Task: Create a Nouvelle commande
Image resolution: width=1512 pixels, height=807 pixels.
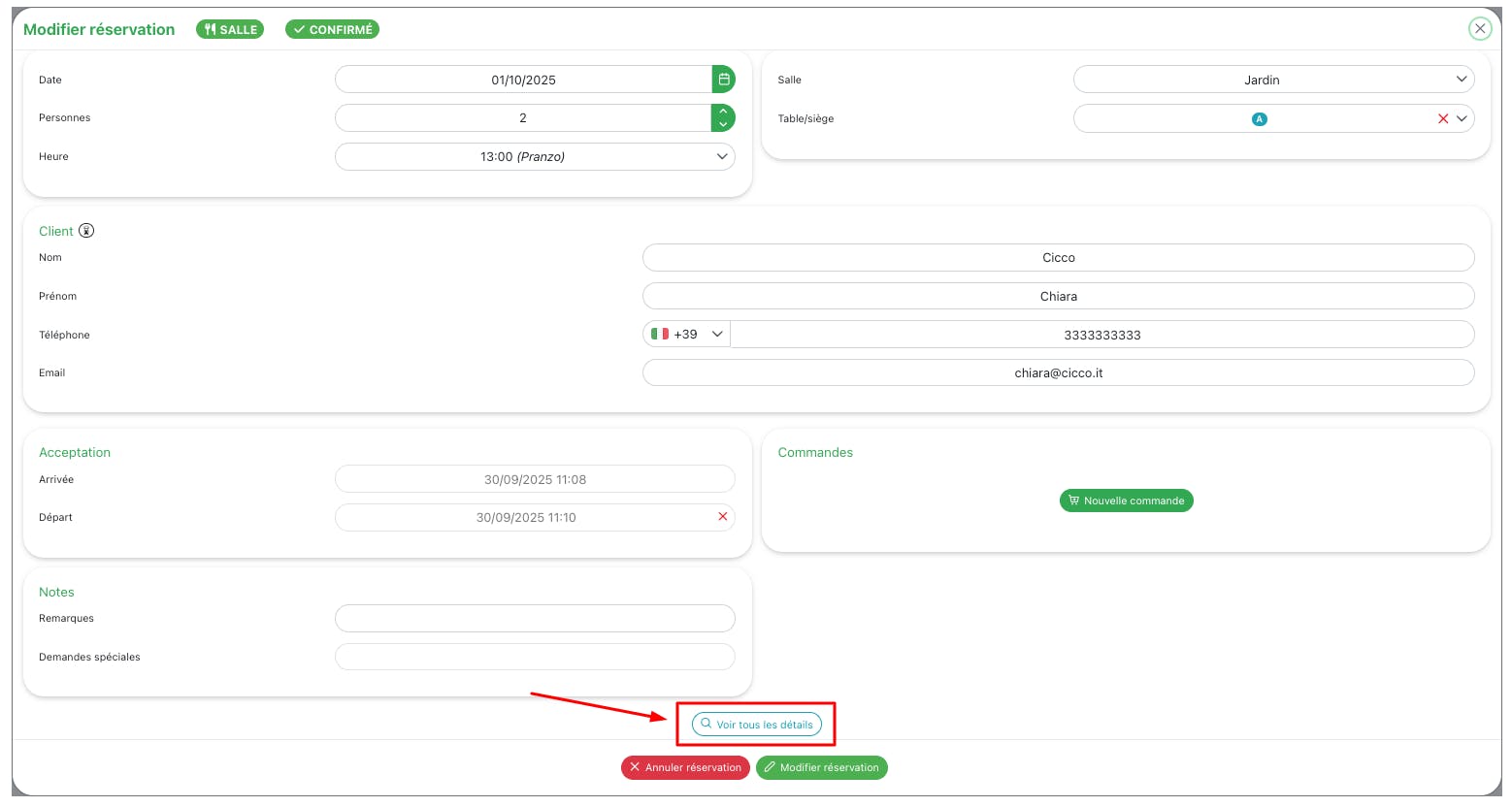Action: tap(1126, 500)
